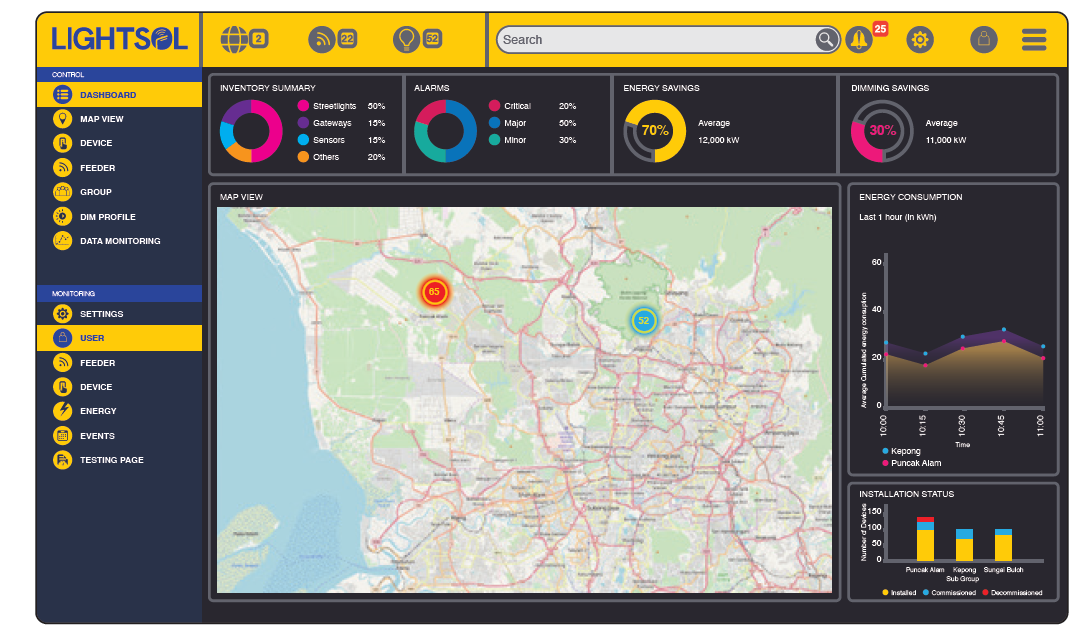Open the alarm bell notifications
Viewport: 1090px width, 636px height.
coord(858,40)
